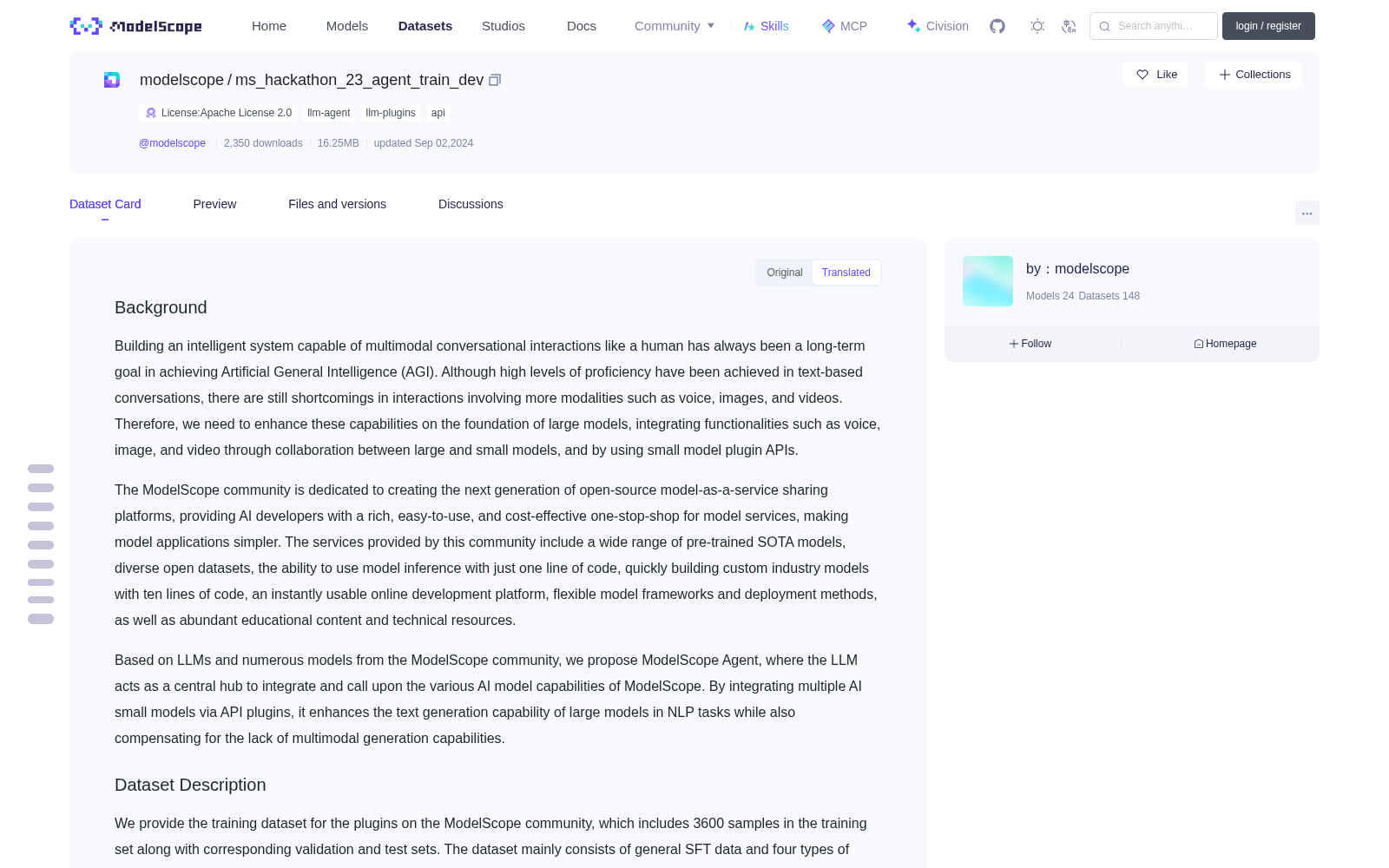Open the GitHub icon link
Screen dimensions: 1389x868
point(997,26)
